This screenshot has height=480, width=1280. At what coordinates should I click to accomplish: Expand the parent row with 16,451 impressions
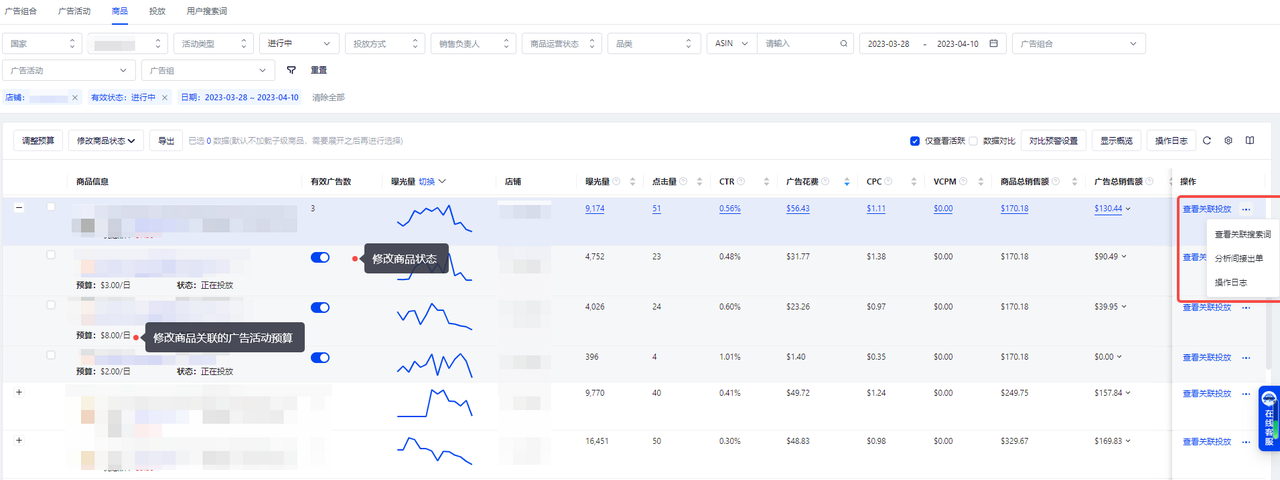click(x=19, y=441)
